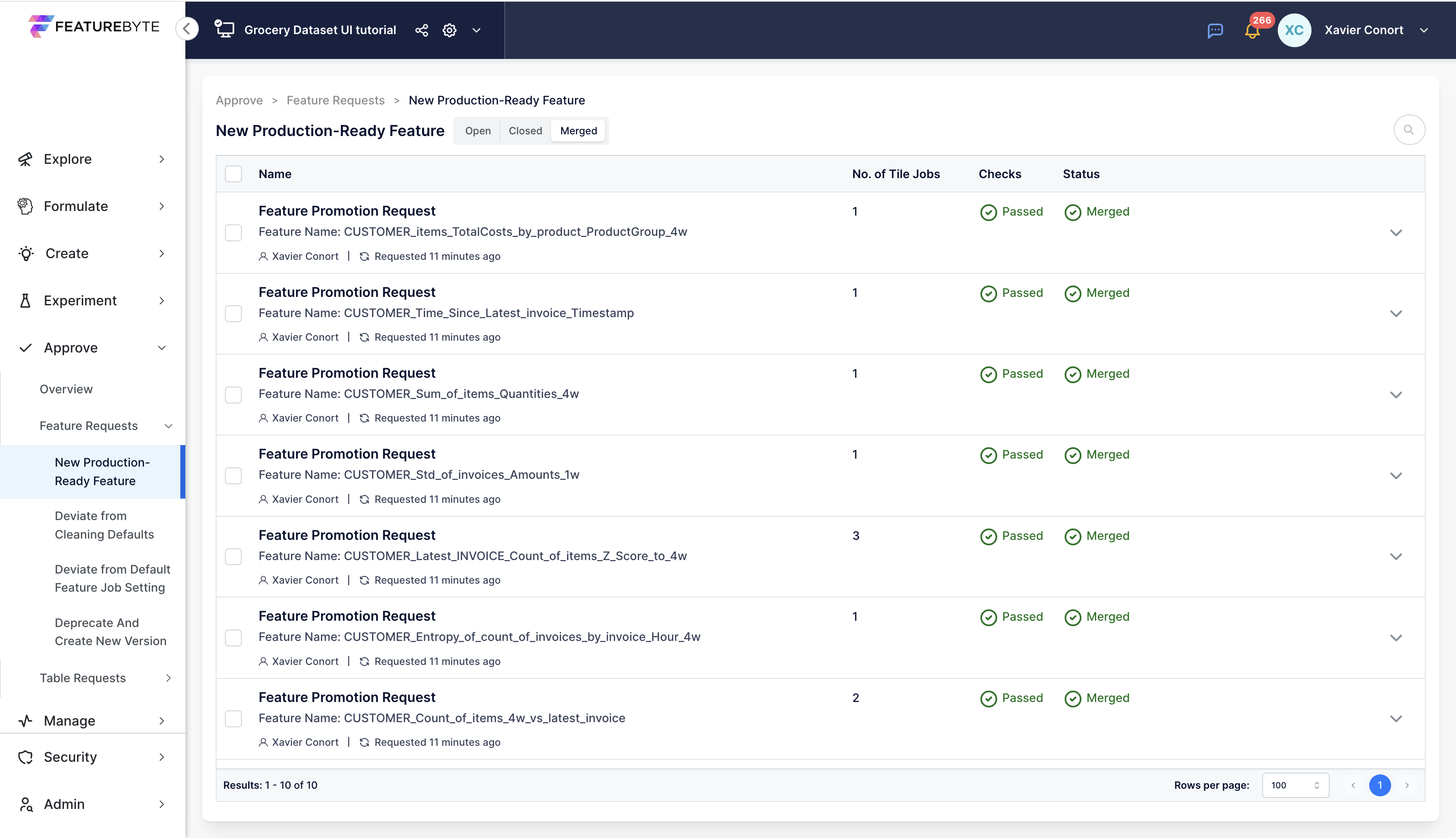The image size is (1456, 838).
Task: Click Merged icon for Count_of_items_4w_vs_latest_invoice row
Action: 1073,699
